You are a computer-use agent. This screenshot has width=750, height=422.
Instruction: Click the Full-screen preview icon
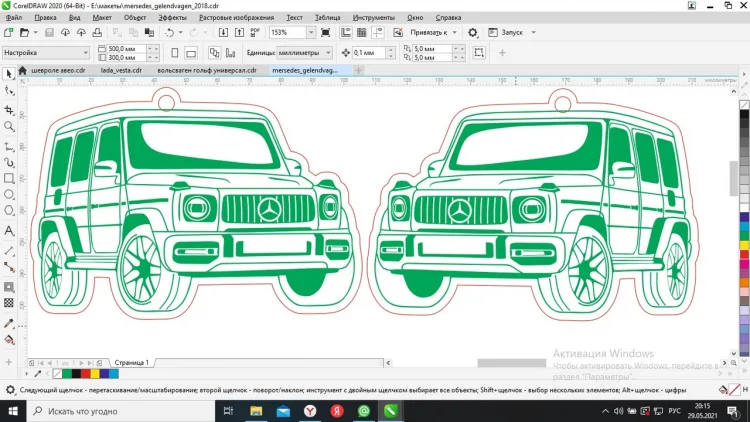coord(325,33)
